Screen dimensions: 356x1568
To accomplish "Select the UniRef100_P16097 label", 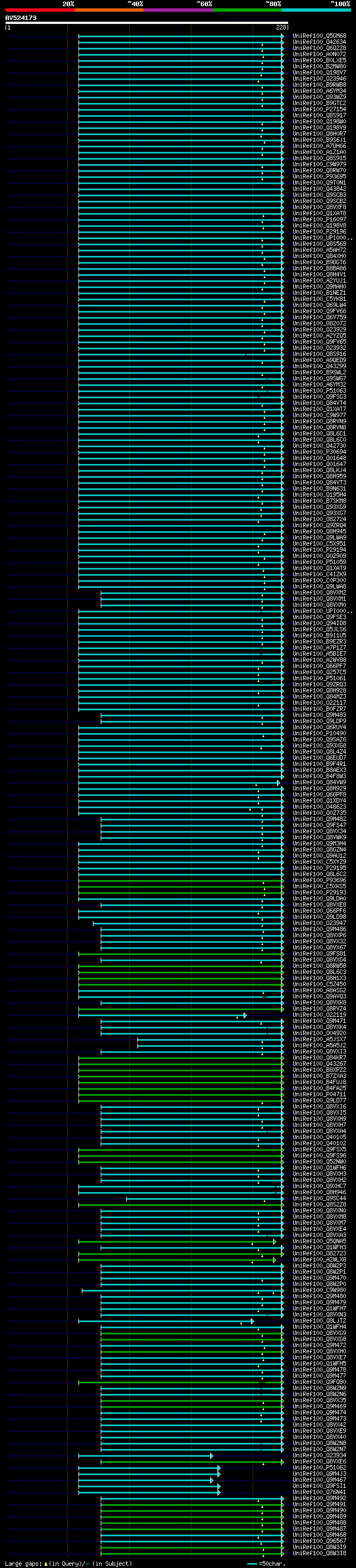I will 319,220.
